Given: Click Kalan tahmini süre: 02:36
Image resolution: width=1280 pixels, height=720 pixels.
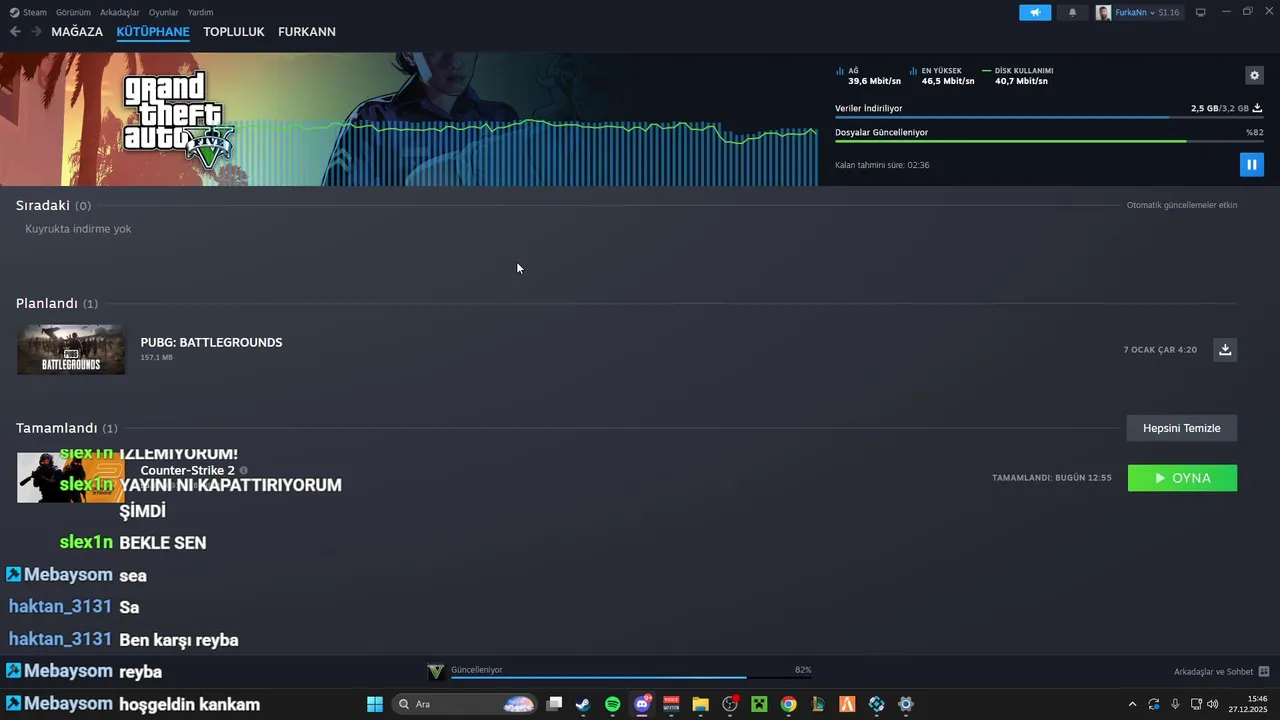Looking at the screenshot, I should (x=882, y=165).
